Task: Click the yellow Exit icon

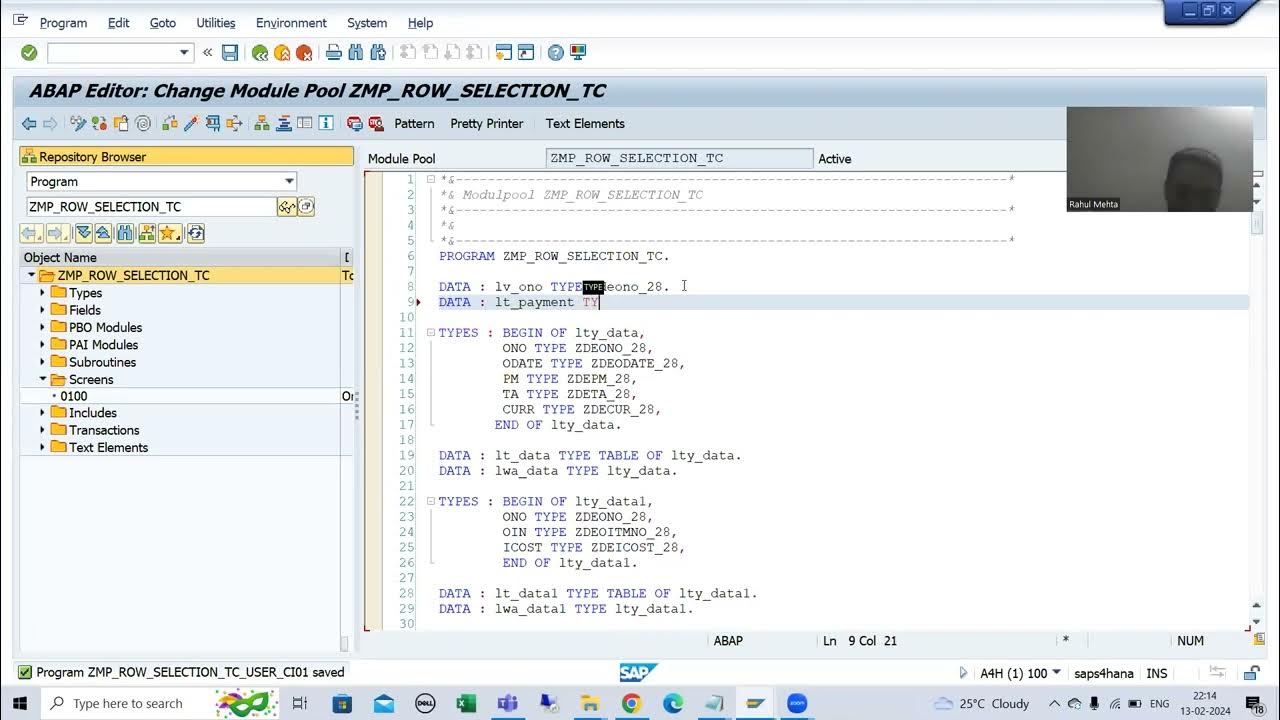Action: tap(282, 52)
